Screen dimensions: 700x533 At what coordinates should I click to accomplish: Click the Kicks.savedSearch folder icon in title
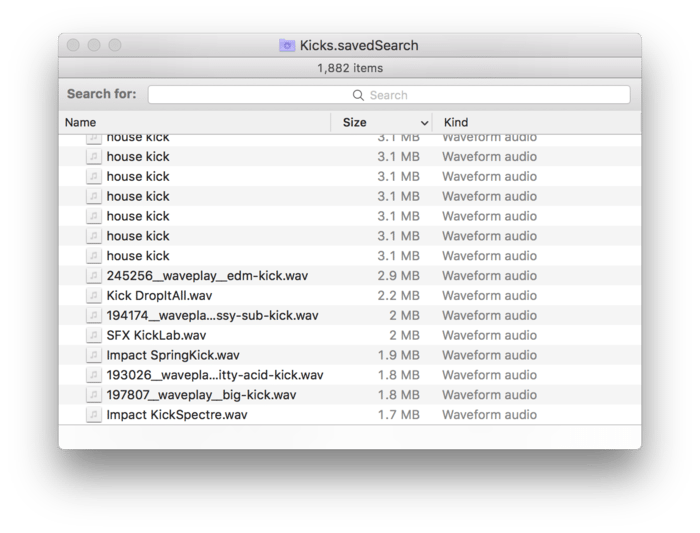[x=287, y=45]
